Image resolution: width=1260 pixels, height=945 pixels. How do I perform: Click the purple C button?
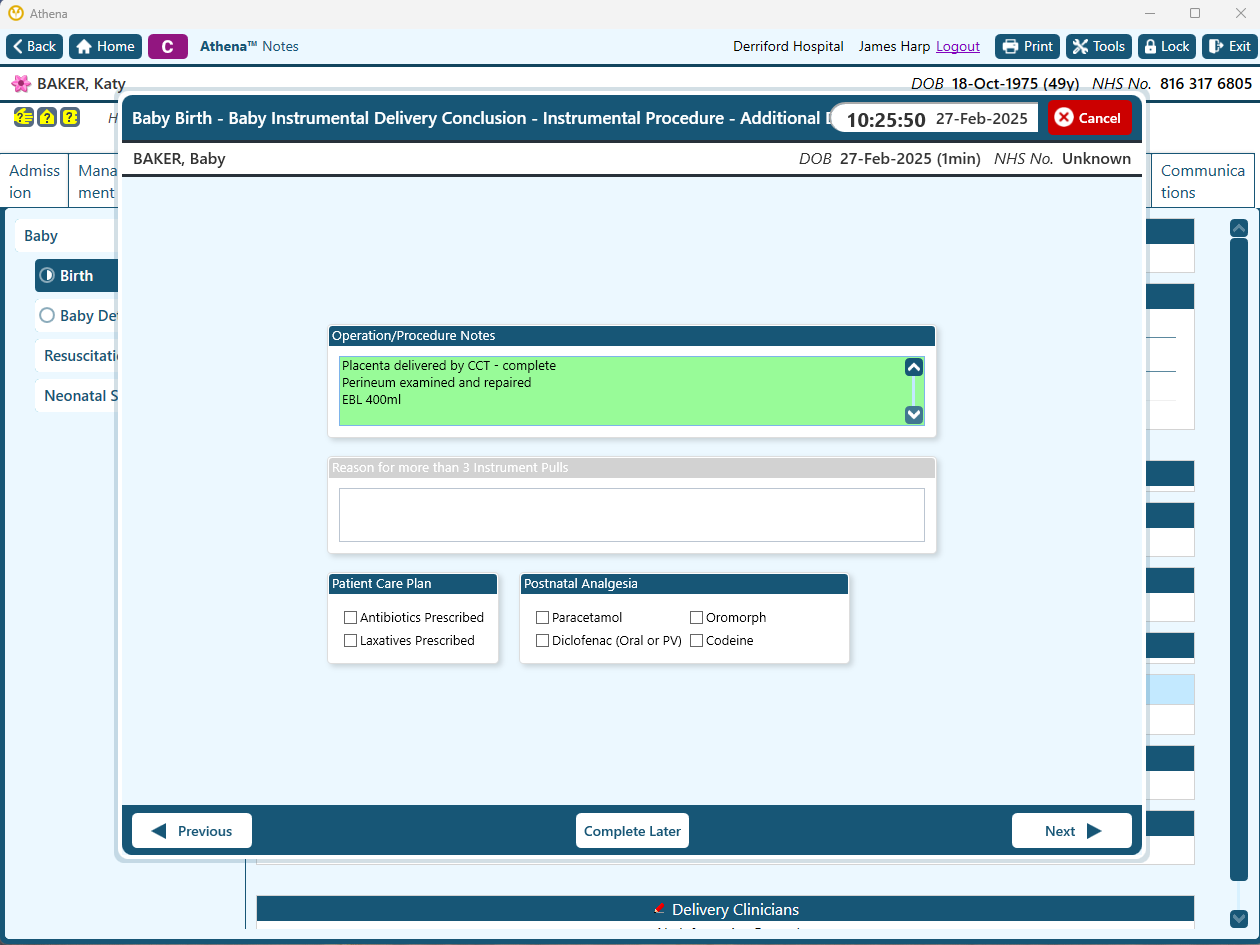[x=168, y=46]
